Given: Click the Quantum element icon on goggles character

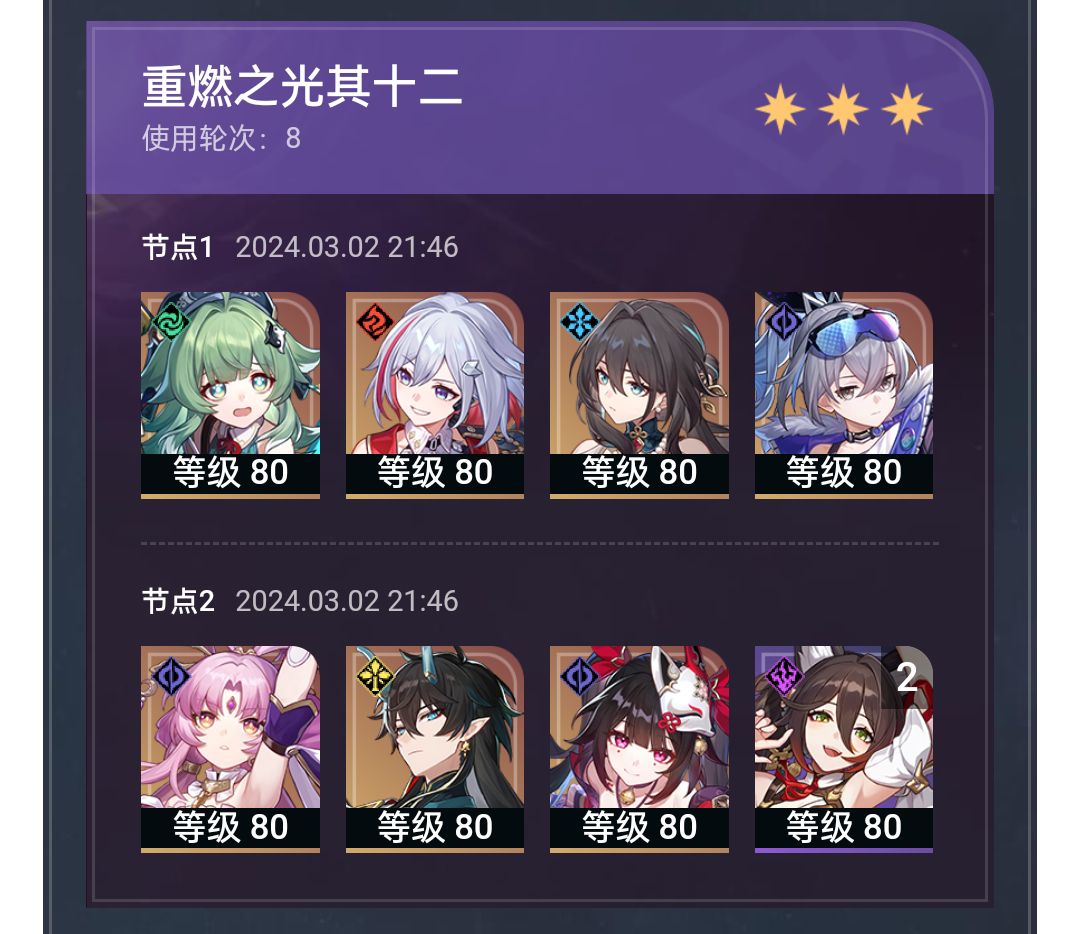Looking at the screenshot, I should [x=784, y=321].
